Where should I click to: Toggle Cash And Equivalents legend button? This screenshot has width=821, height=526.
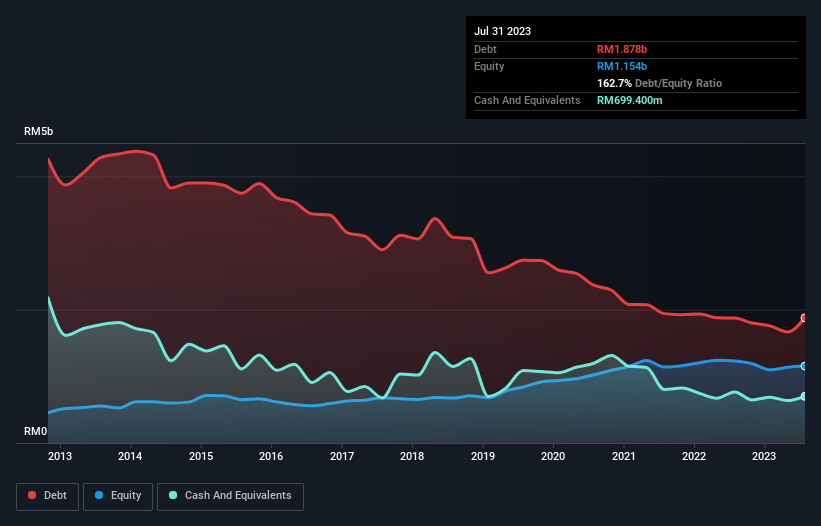point(230,496)
